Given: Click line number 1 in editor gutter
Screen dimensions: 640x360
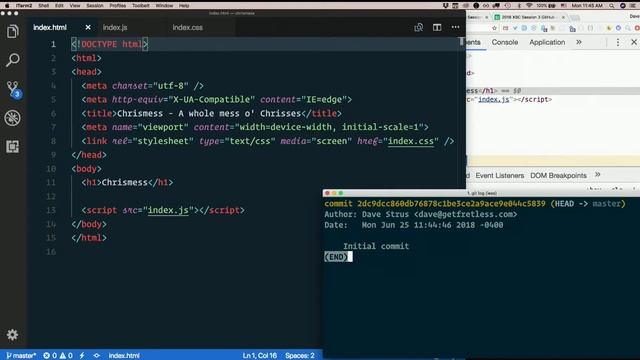Looking at the screenshot, I should [x=53, y=44].
